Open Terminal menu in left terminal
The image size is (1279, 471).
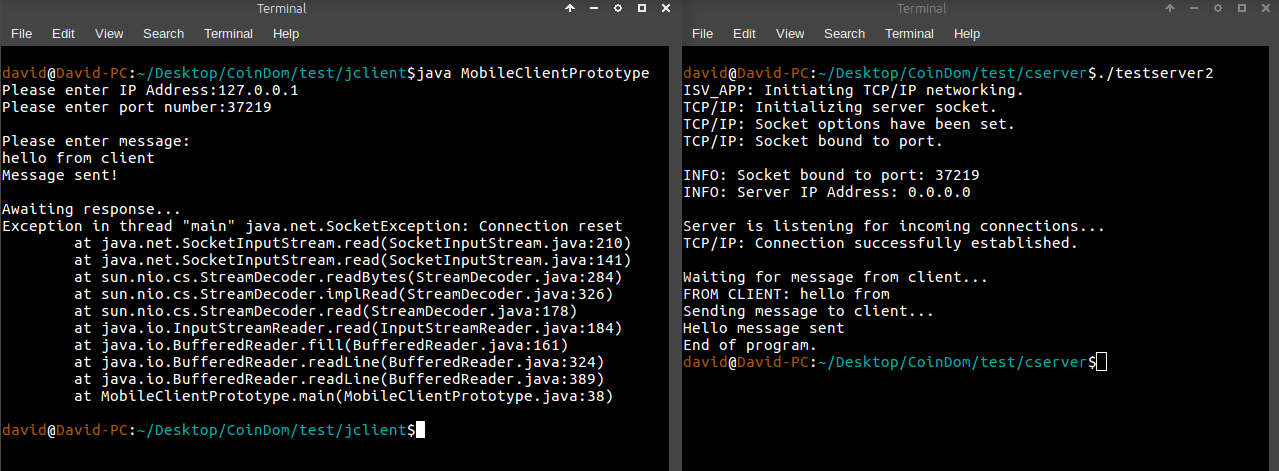coord(228,33)
